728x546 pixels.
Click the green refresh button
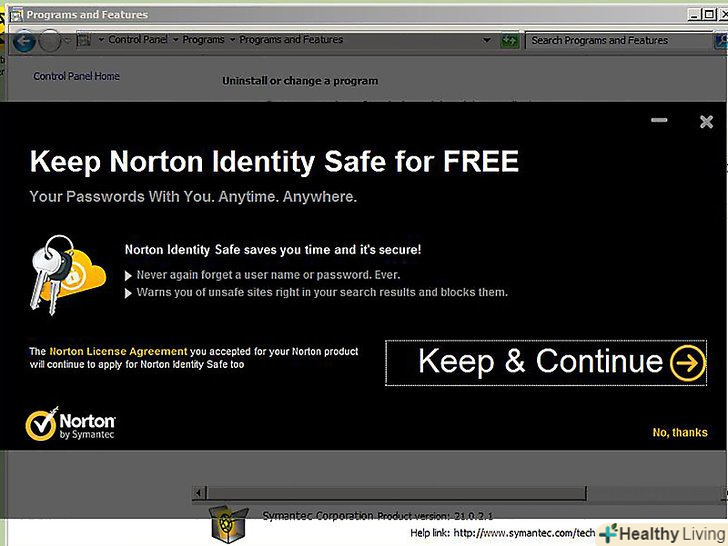tap(509, 41)
